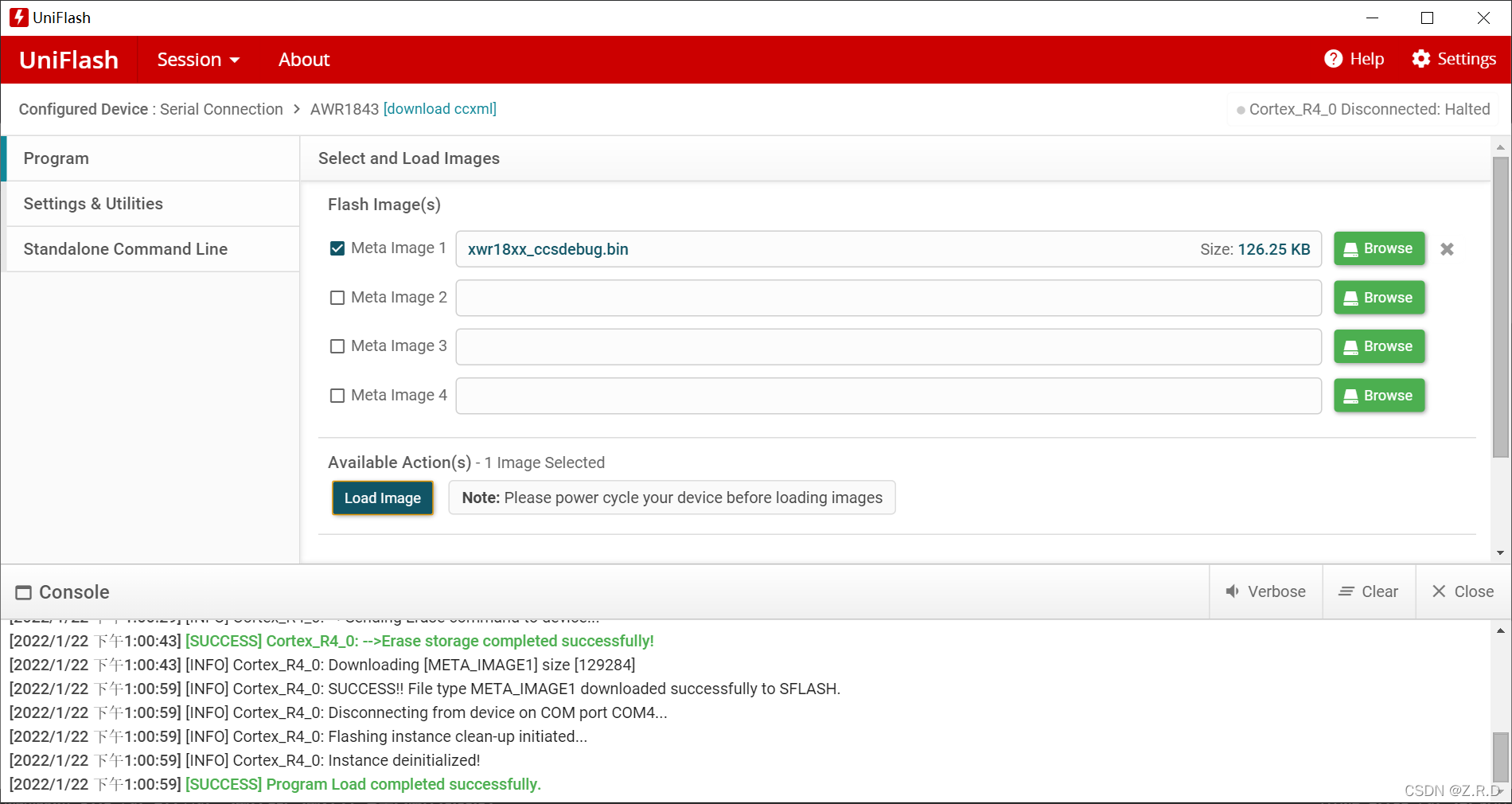Click 'Erase storage completed successfully' log line
This screenshot has height=804, width=1512.
click(332, 641)
